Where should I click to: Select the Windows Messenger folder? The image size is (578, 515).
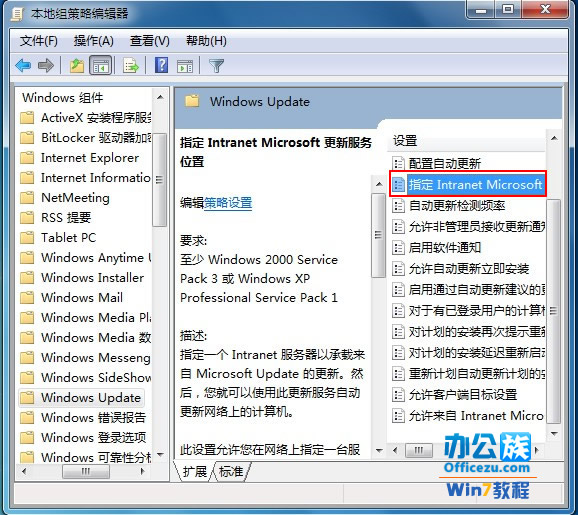[86, 357]
